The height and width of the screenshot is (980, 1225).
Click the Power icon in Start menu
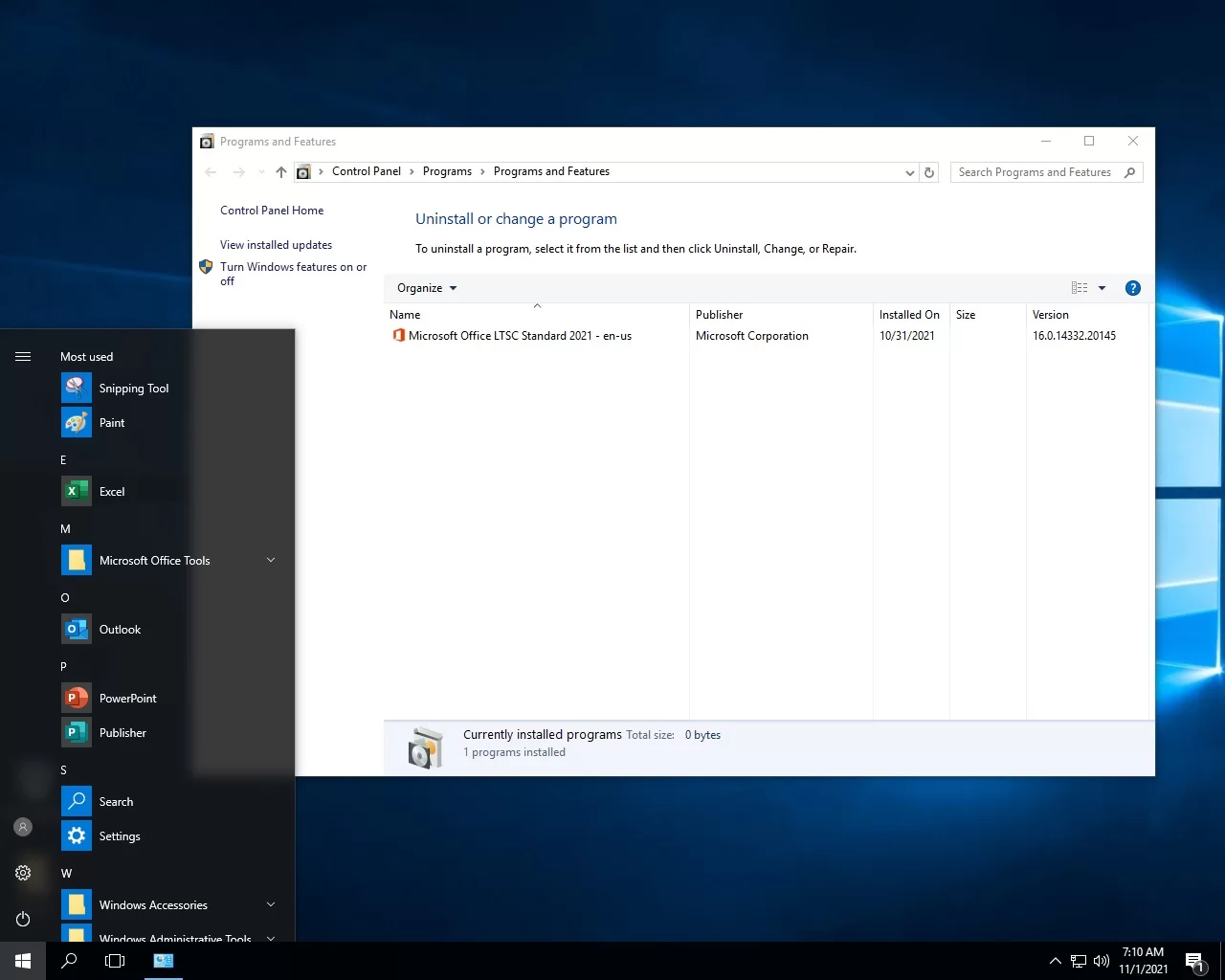tap(23, 919)
